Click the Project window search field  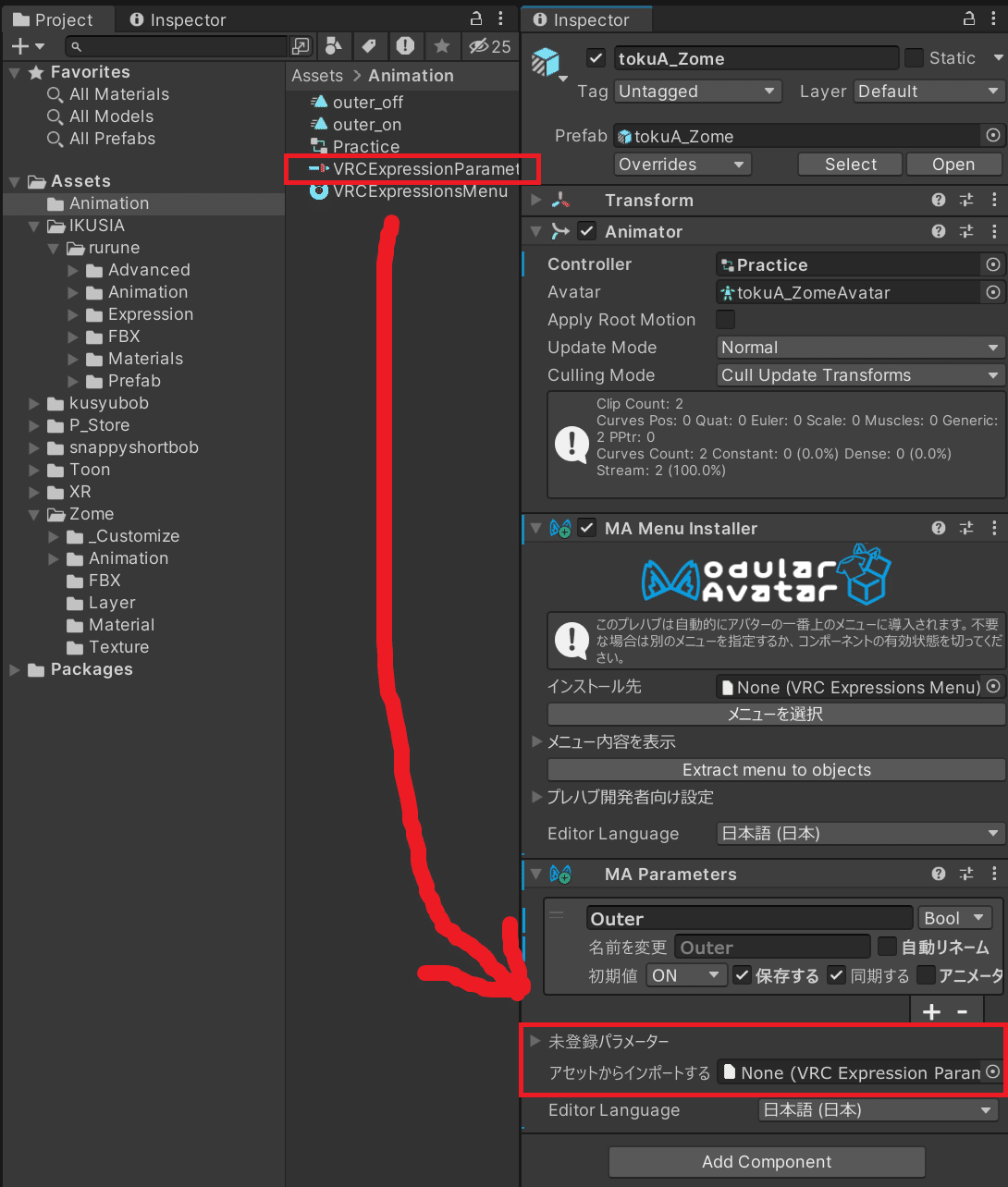click(176, 46)
